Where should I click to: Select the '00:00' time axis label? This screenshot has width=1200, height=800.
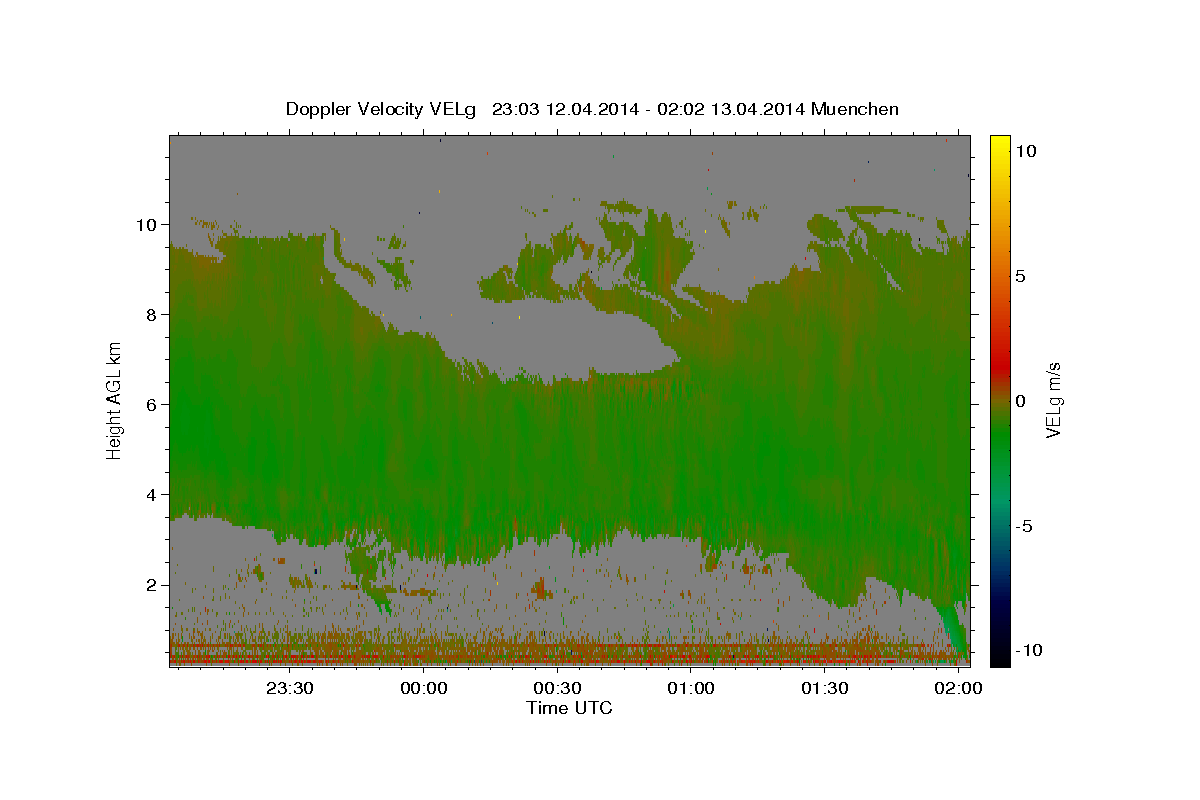423,688
